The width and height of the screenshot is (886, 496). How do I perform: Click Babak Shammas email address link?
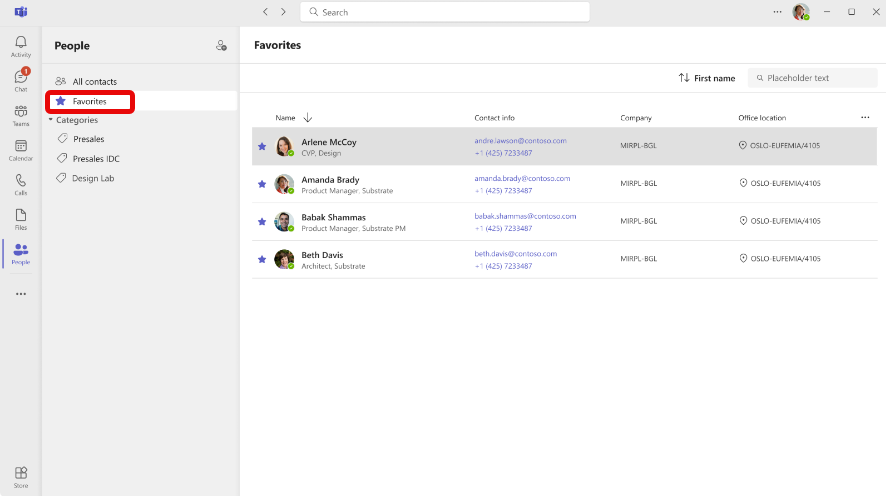pyautogui.click(x=525, y=216)
